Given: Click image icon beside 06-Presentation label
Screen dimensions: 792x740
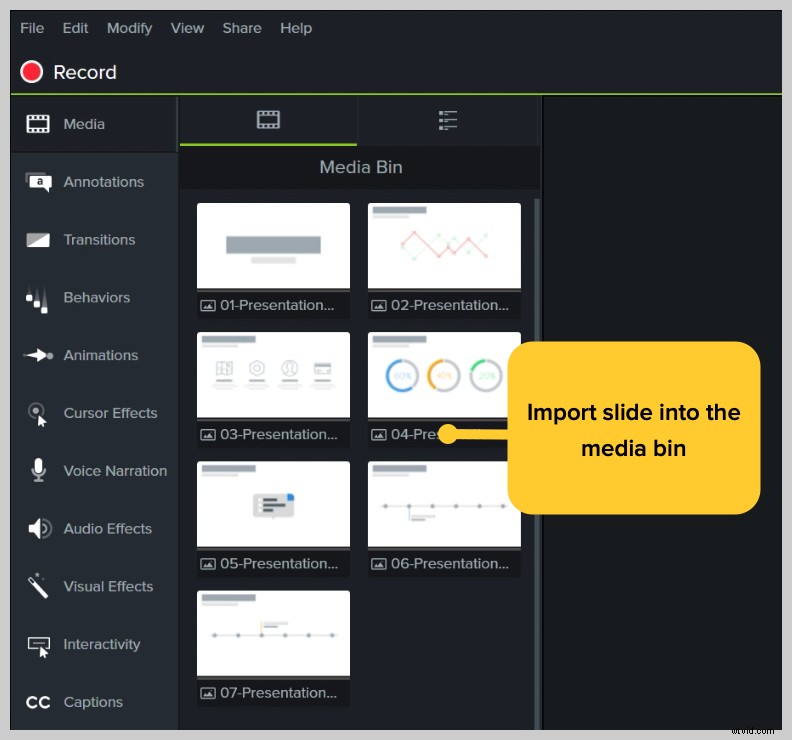Looking at the screenshot, I should pyautogui.click(x=378, y=564).
